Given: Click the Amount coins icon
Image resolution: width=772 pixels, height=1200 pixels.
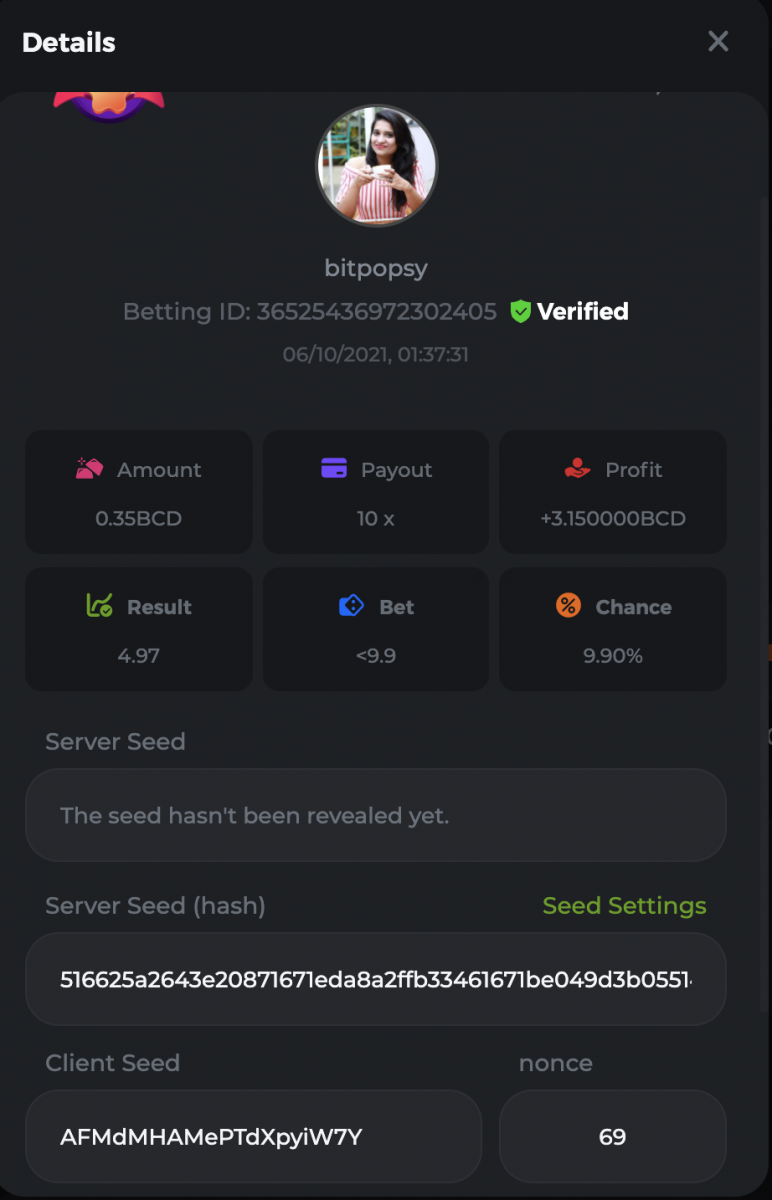Looking at the screenshot, I should pyautogui.click(x=90, y=468).
